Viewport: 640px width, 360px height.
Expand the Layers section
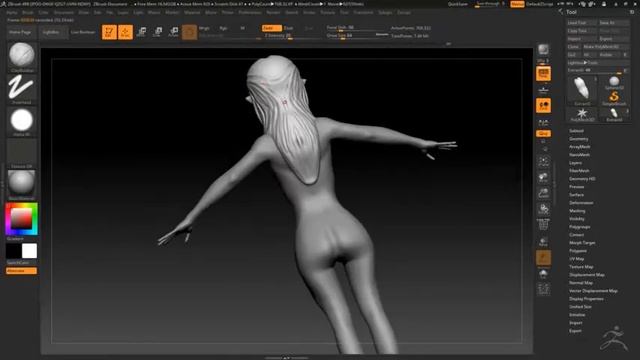pyautogui.click(x=576, y=163)
